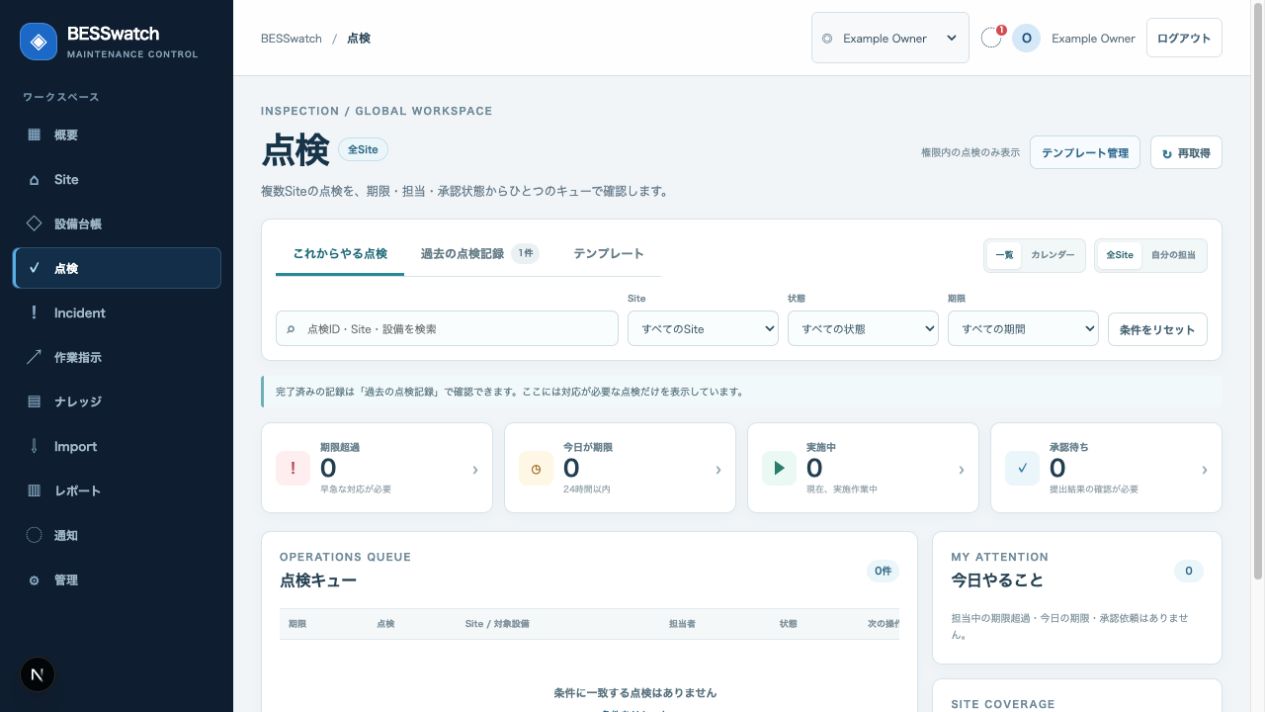Click the 期限 column header
Image resolution: width=1265 pixels, height=712 pixels.
tap(297, 624)
